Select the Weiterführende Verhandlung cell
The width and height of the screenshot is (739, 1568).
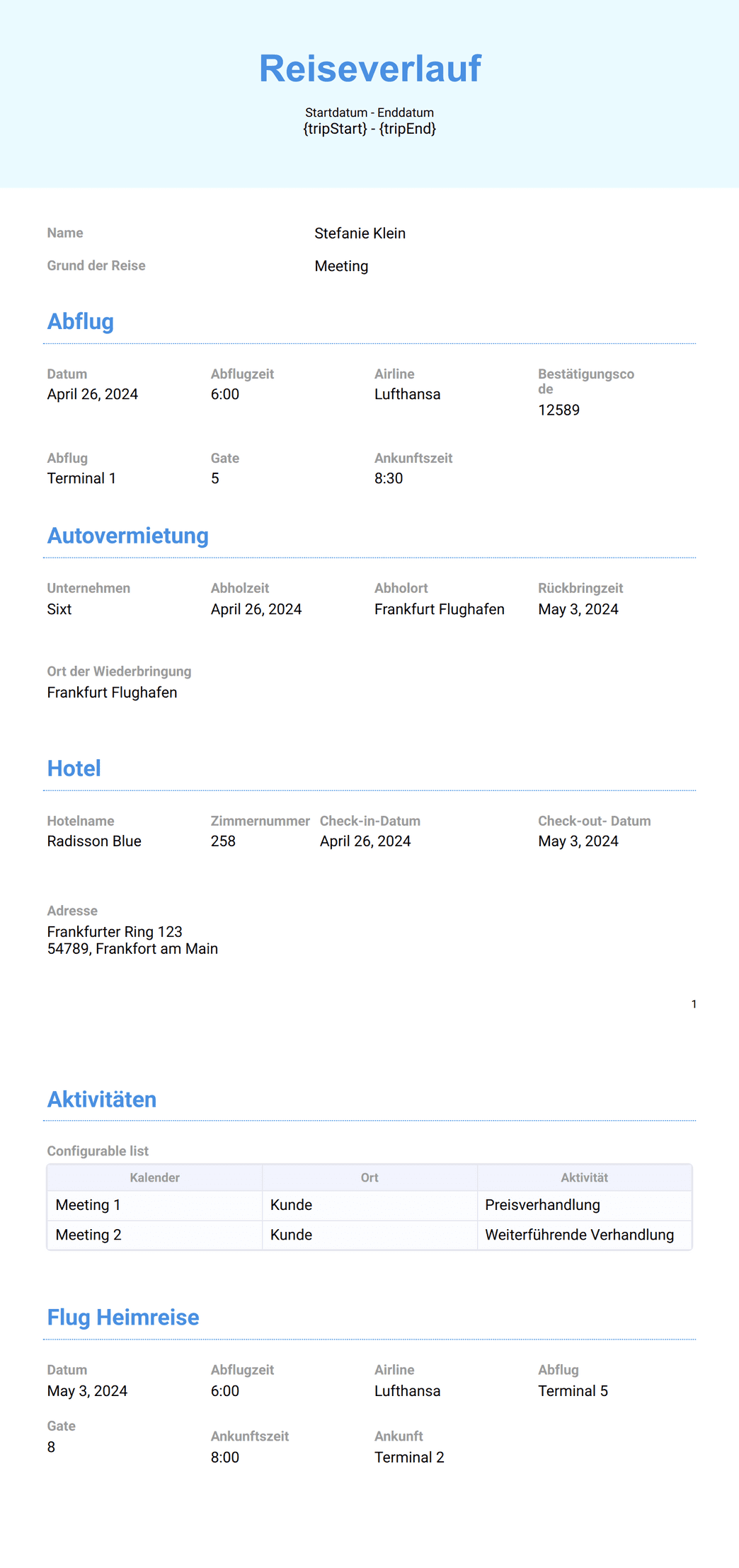tap(585, 1235)
